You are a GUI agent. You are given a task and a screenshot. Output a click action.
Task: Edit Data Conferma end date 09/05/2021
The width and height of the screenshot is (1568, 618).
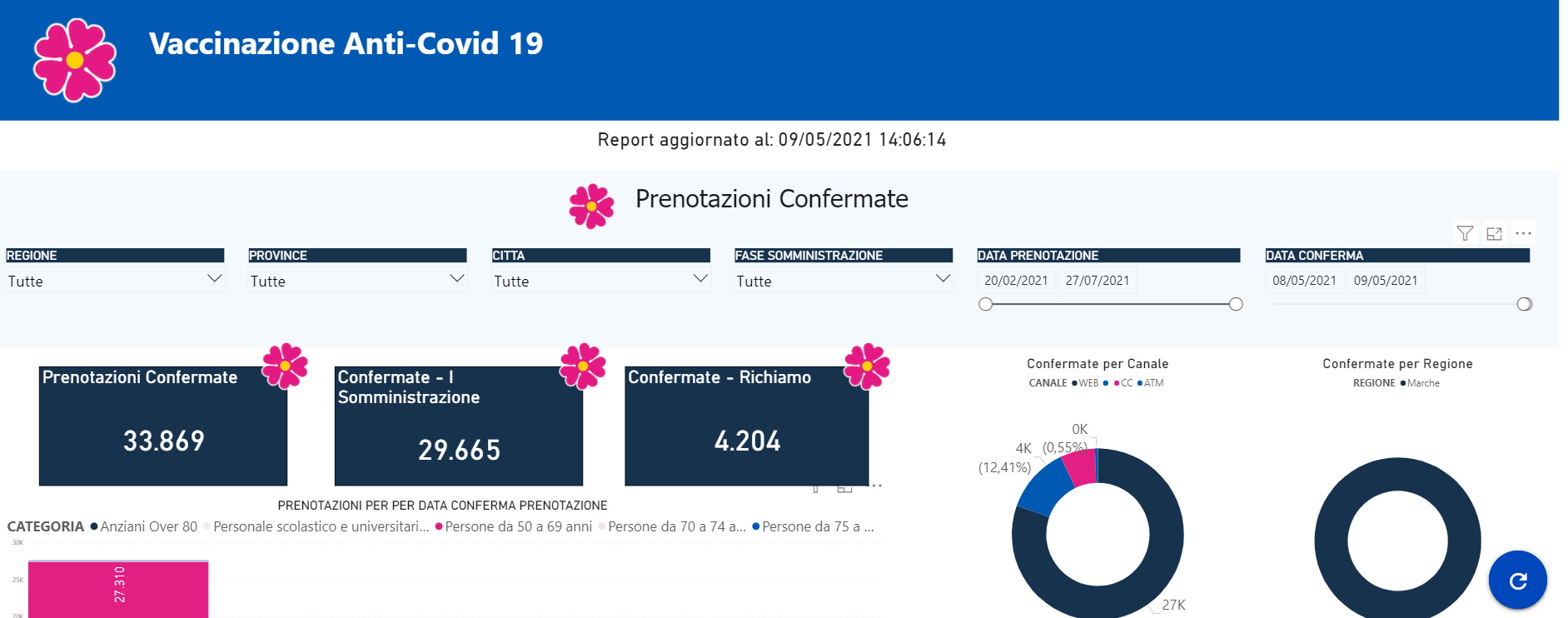click(1386, 281)
